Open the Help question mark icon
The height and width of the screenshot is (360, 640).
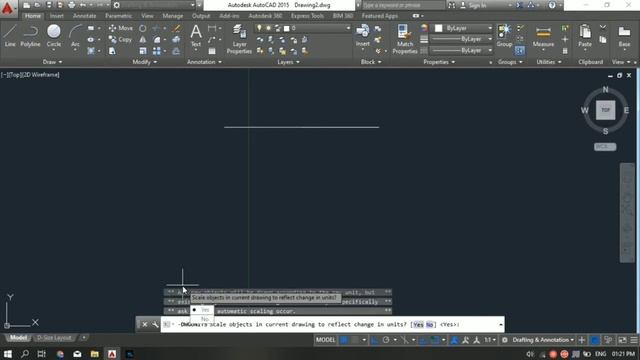552,5
